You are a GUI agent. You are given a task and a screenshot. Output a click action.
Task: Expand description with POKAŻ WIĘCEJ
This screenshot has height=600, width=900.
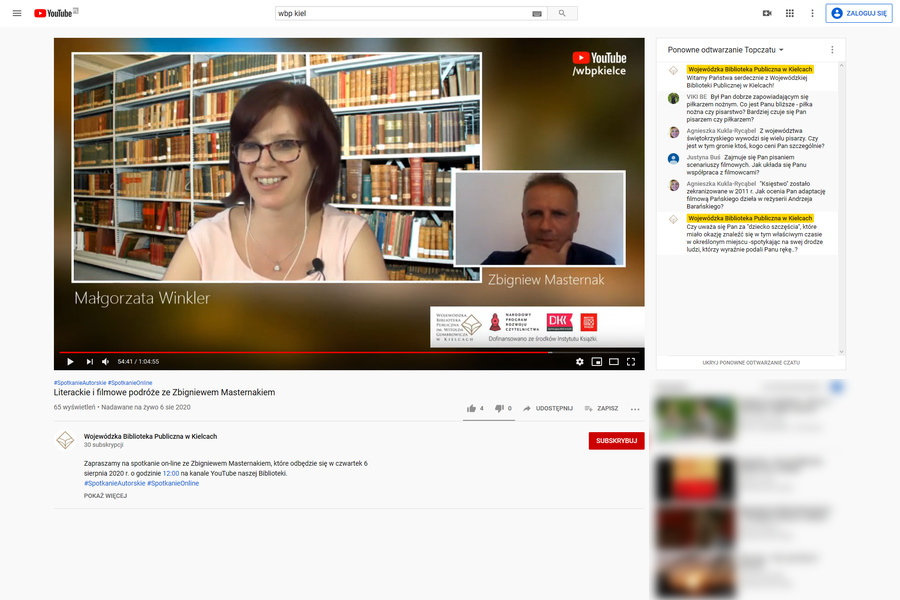coord(106,496)
